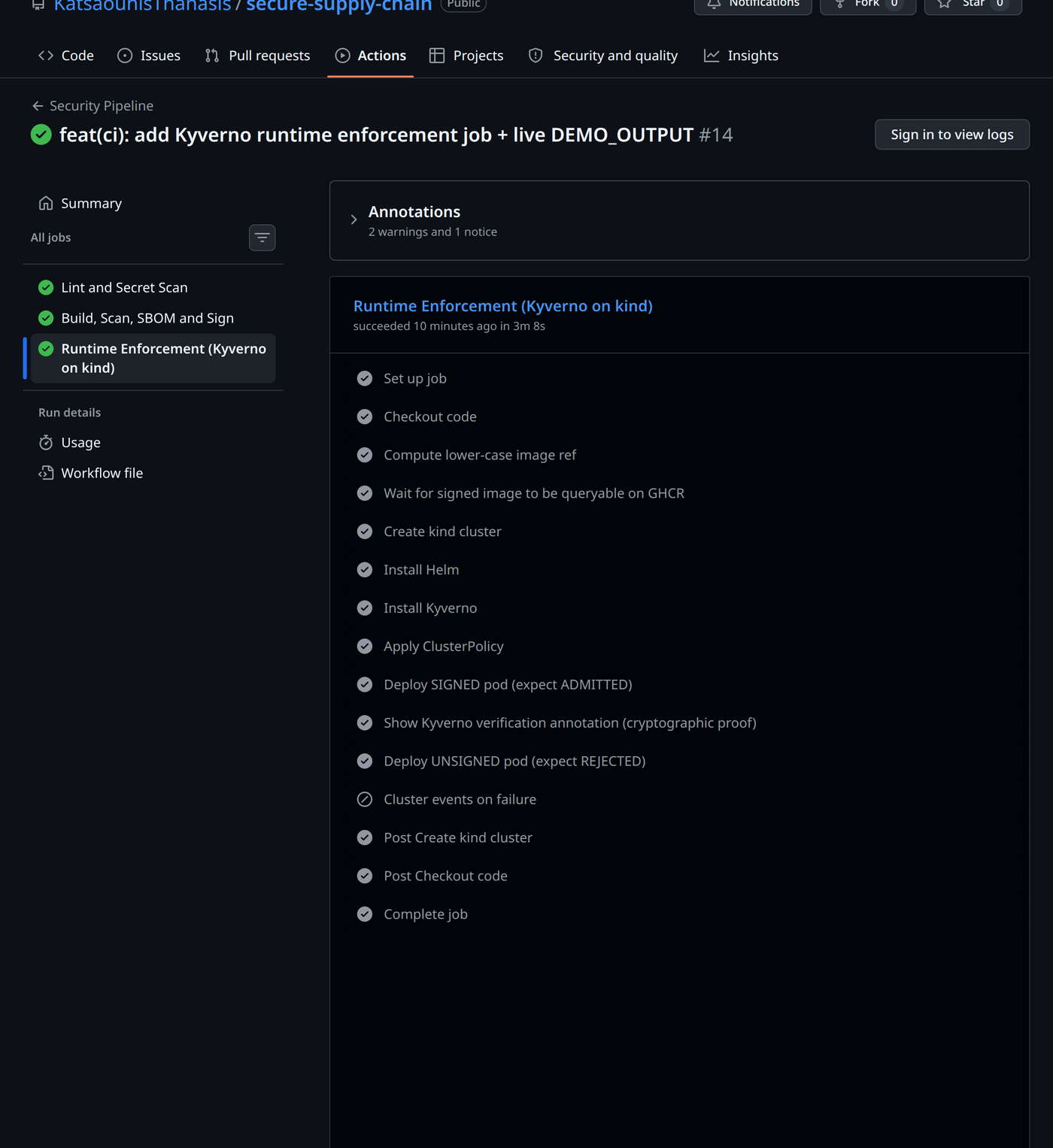1053x1148 pixels.
Task: Open the Code tab
Action: (66, 56)
